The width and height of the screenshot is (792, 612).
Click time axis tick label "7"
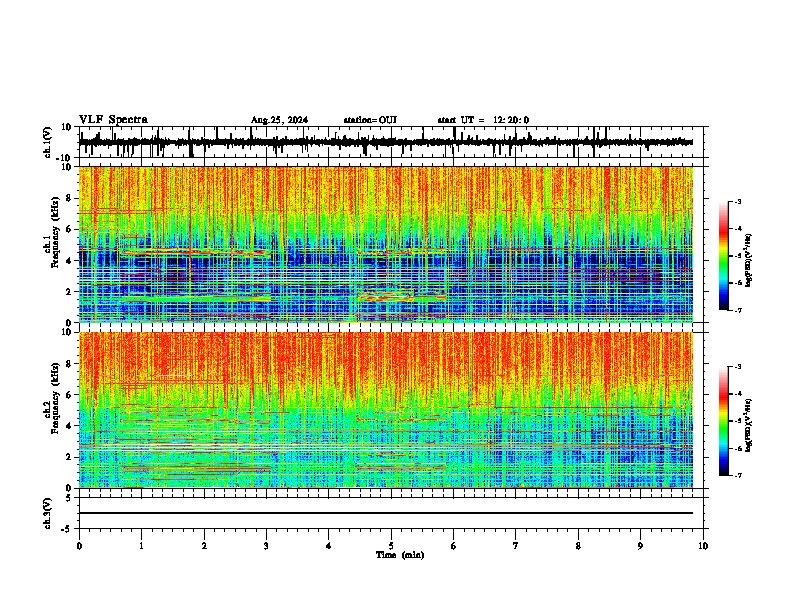516,546
